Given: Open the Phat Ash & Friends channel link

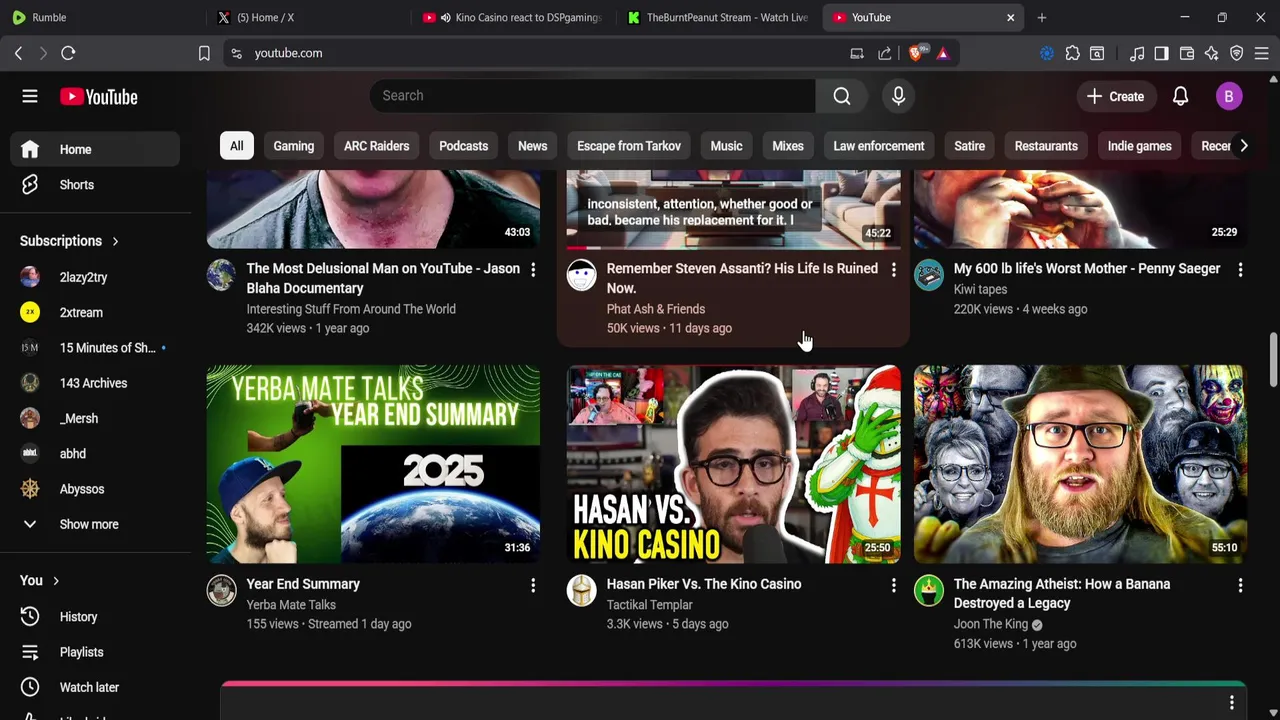Looking at the screenshot, I should click(x=656, y=309).
